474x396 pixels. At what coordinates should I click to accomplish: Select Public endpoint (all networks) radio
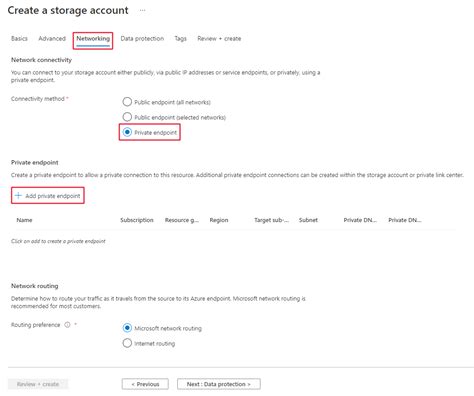(x=127, y=102)
